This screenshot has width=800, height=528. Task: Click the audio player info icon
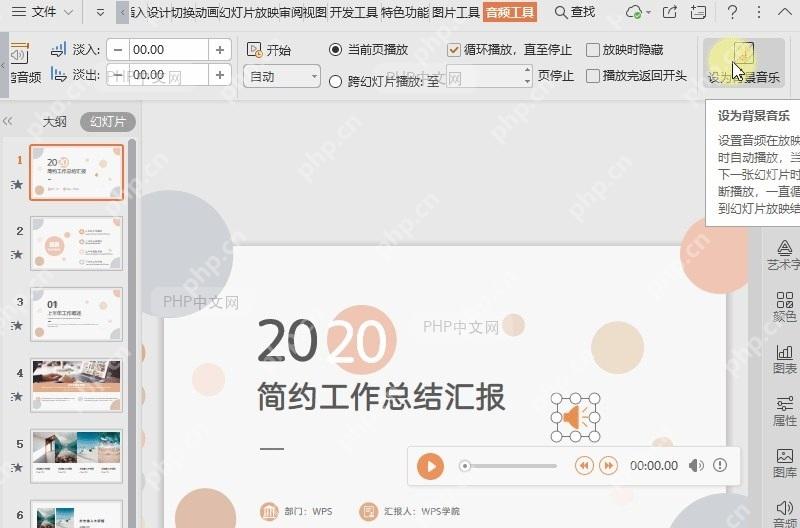[x=720, y=465]
